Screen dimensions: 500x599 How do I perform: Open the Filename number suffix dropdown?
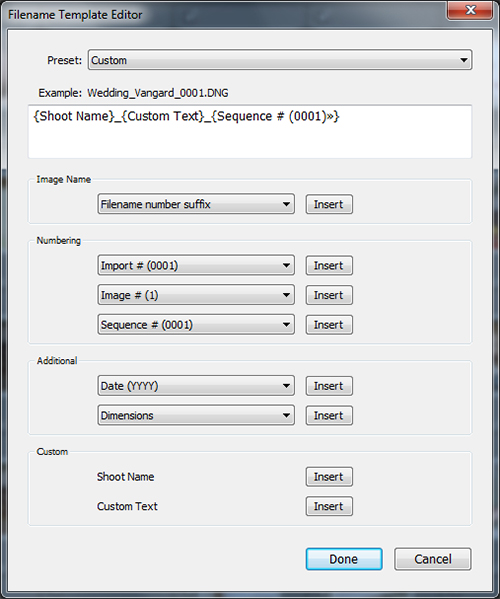[196, 204]
